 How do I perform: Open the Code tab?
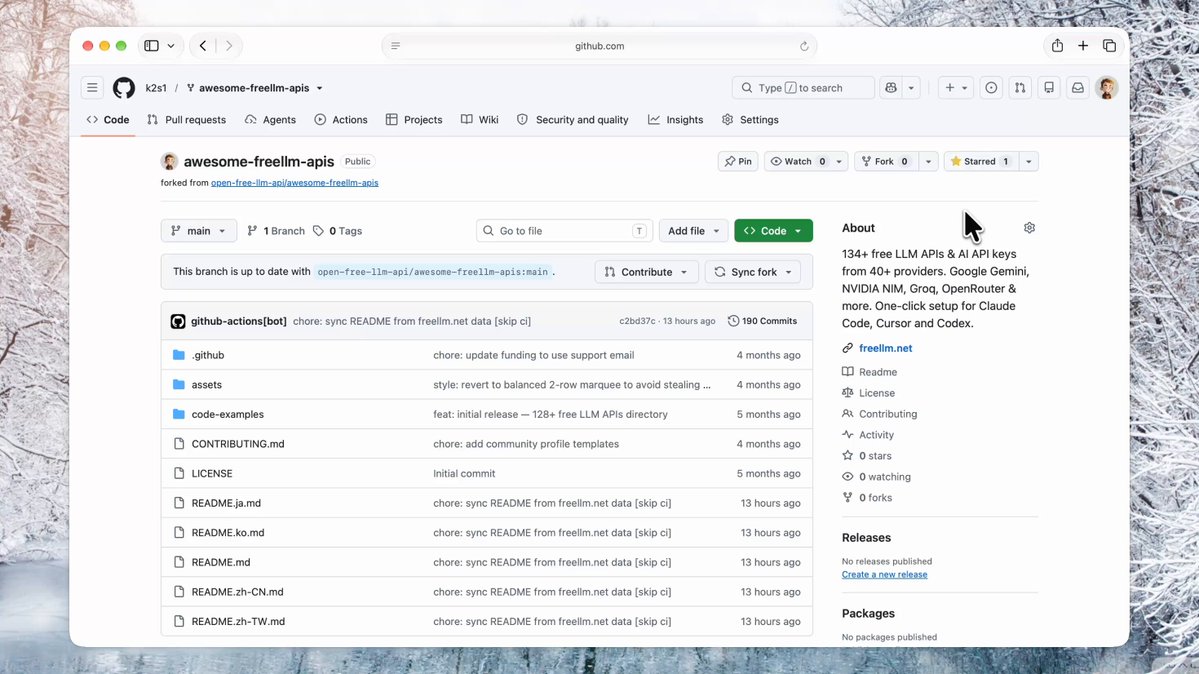[x=108, y=120]
